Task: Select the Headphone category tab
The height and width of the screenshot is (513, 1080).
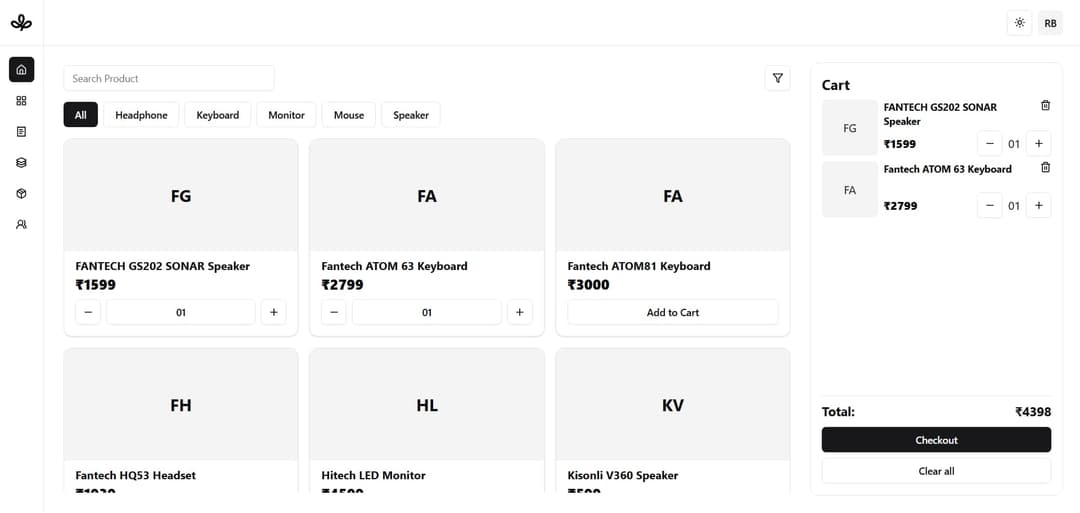Action: [141, 115]
